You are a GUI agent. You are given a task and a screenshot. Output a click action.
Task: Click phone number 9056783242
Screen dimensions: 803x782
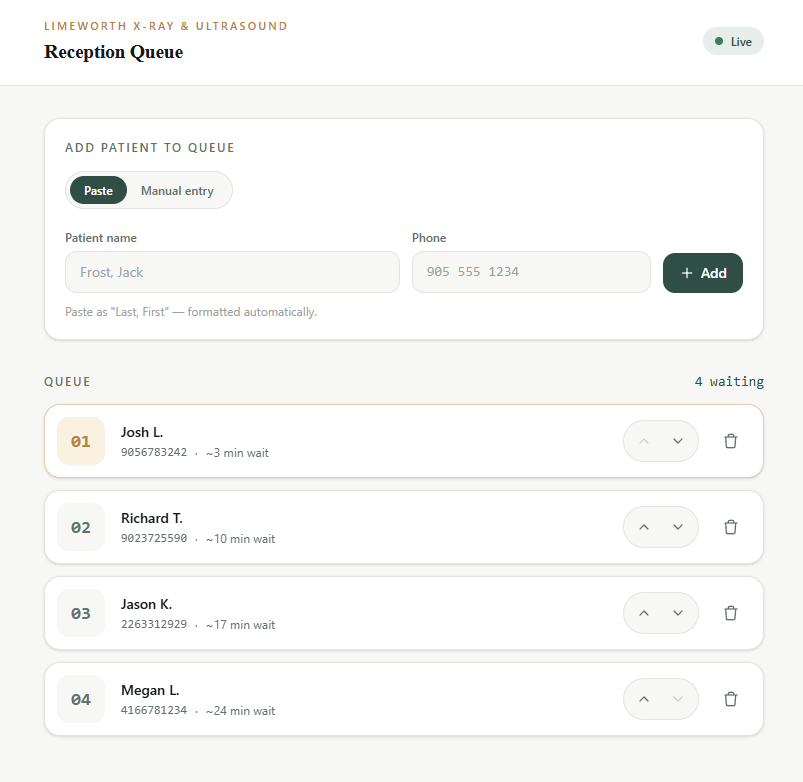(x=154, y=452)
